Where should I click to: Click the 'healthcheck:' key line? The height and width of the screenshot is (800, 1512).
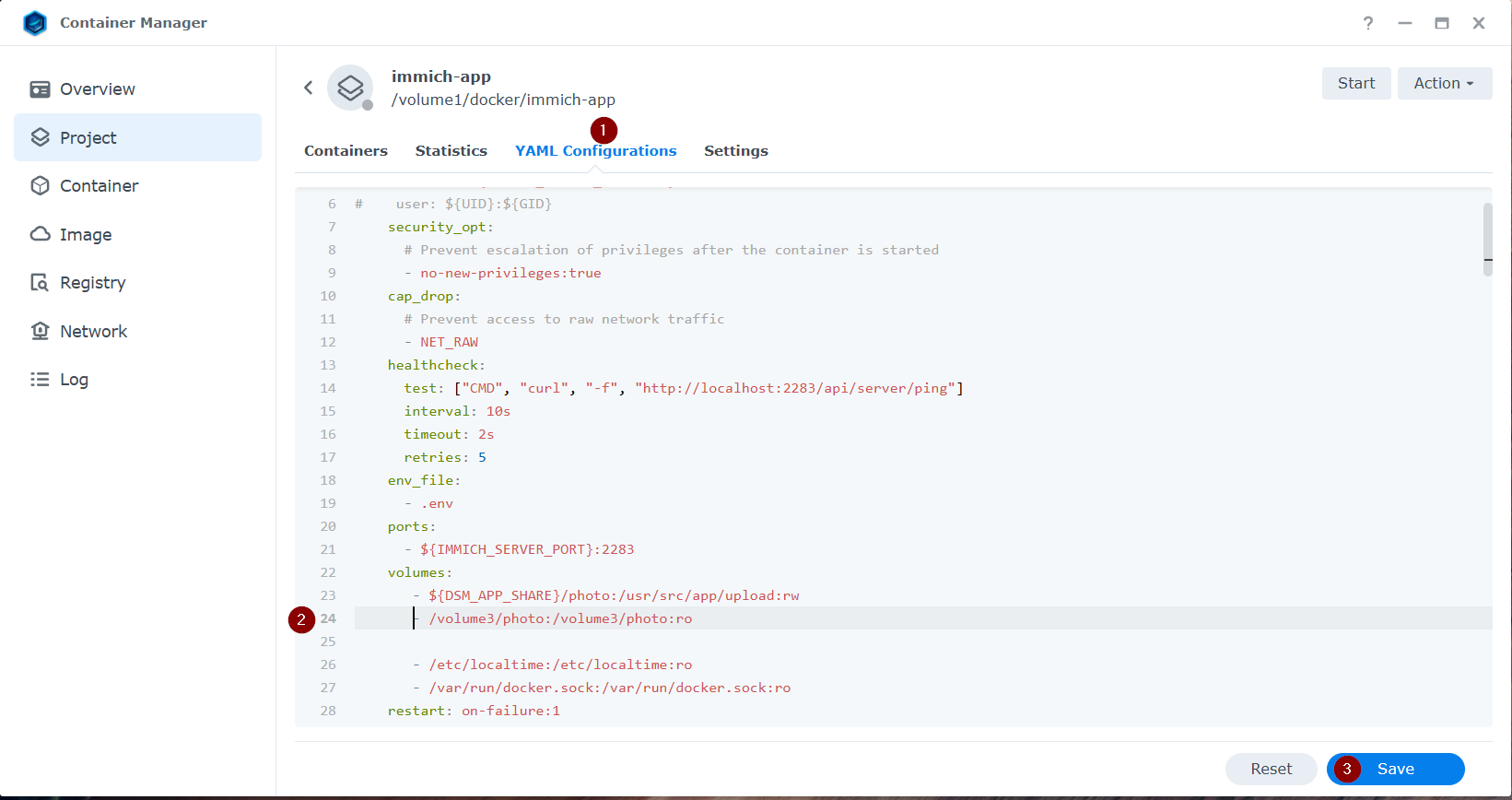coord(436,365)
